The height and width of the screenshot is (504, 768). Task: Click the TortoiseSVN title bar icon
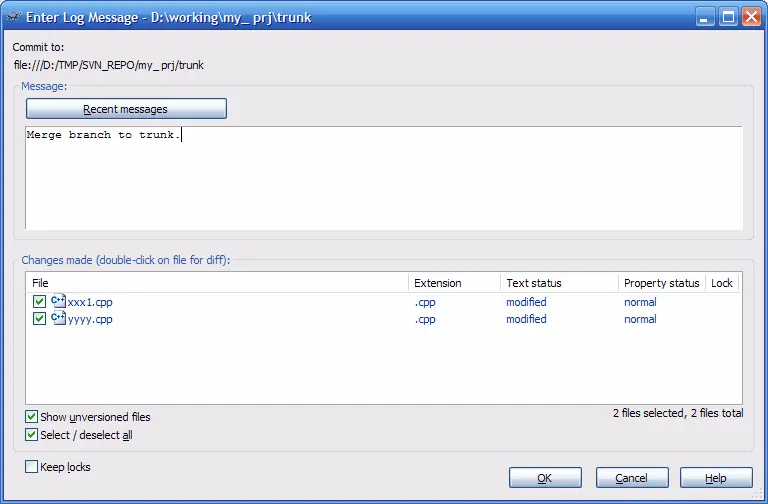(14, 17)
